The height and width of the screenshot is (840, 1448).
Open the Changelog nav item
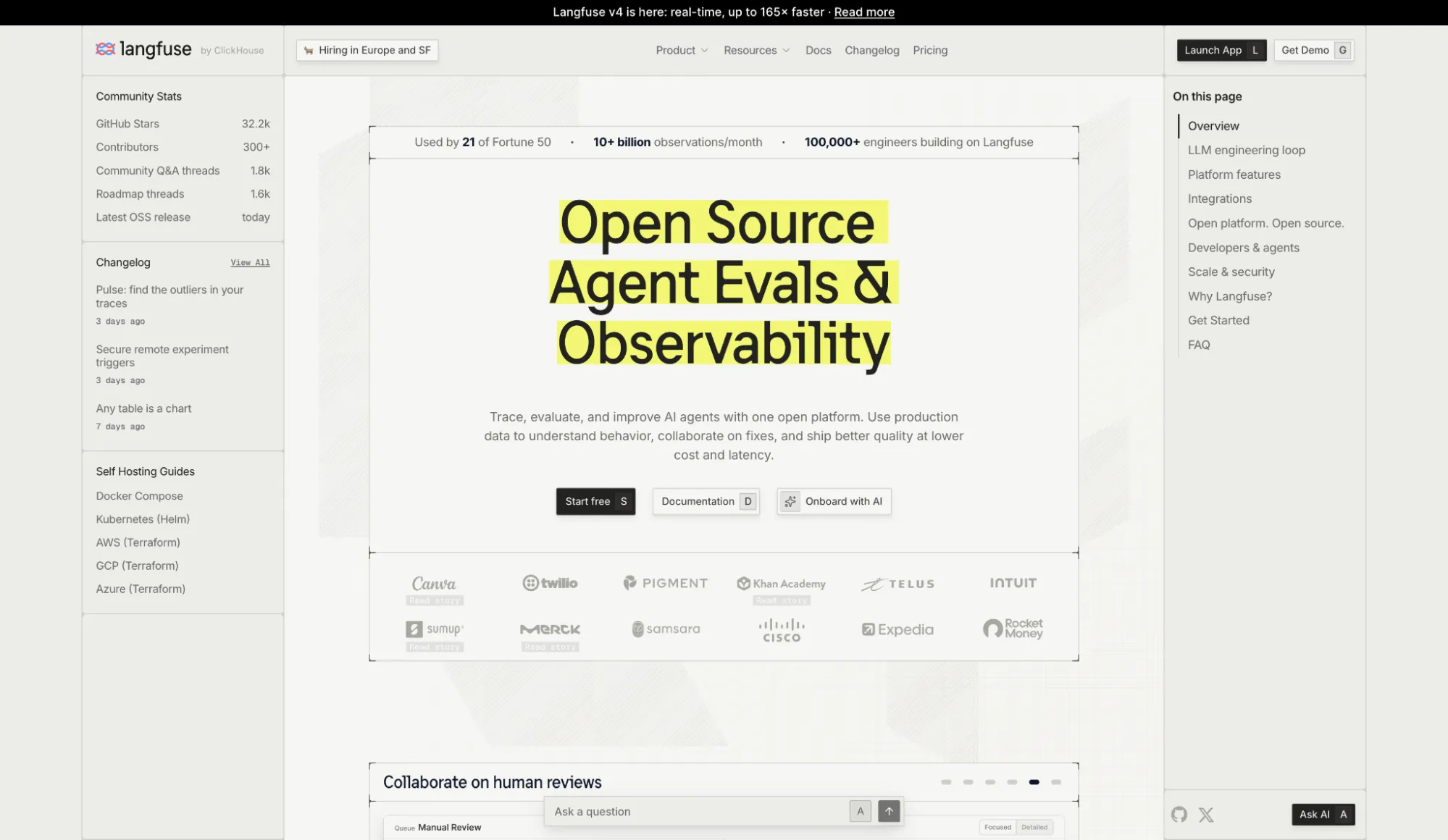coord(871,50)
